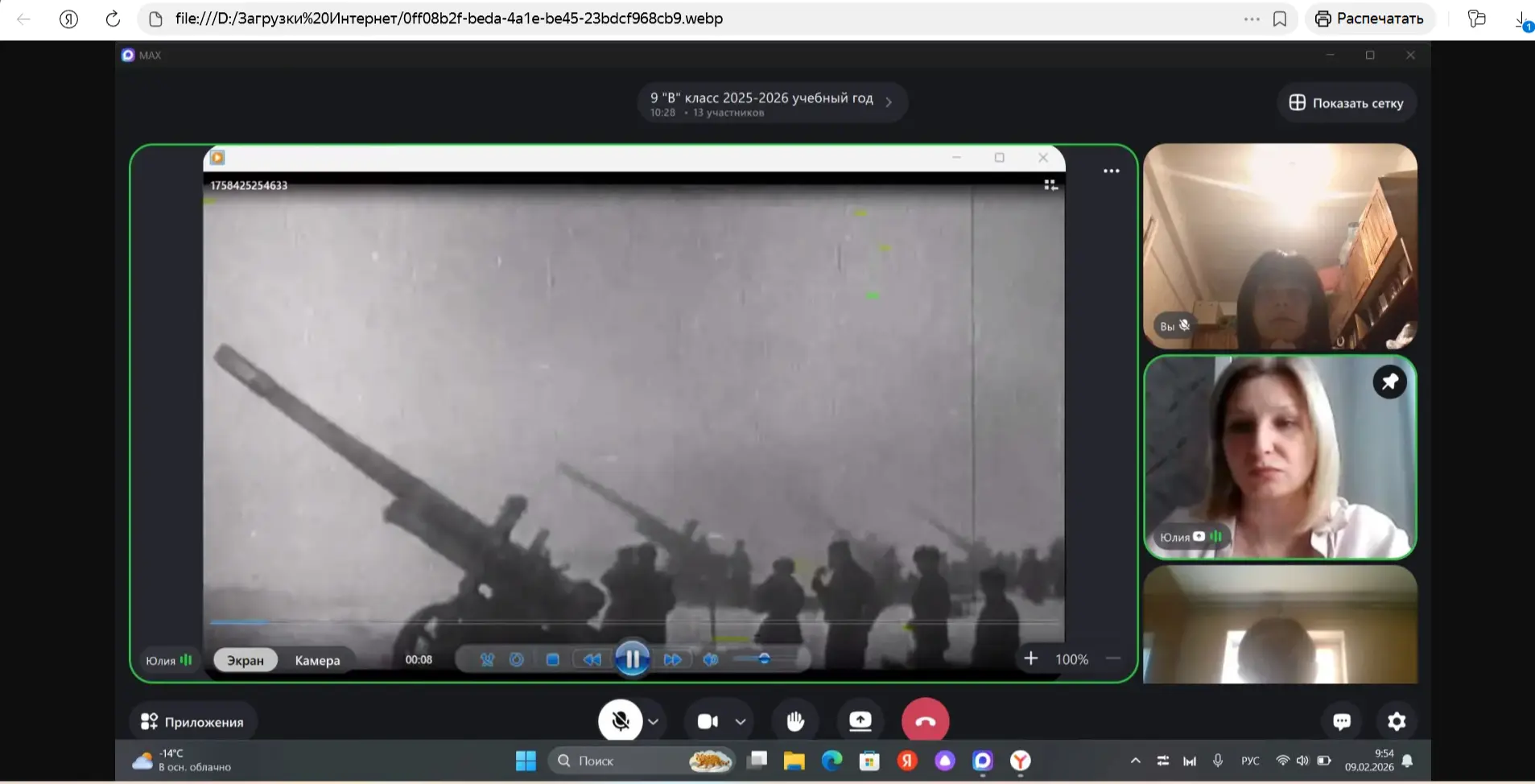Open call settings gear icon
Viewport: 1535px width, 784px height.
tap(1397, 721)
